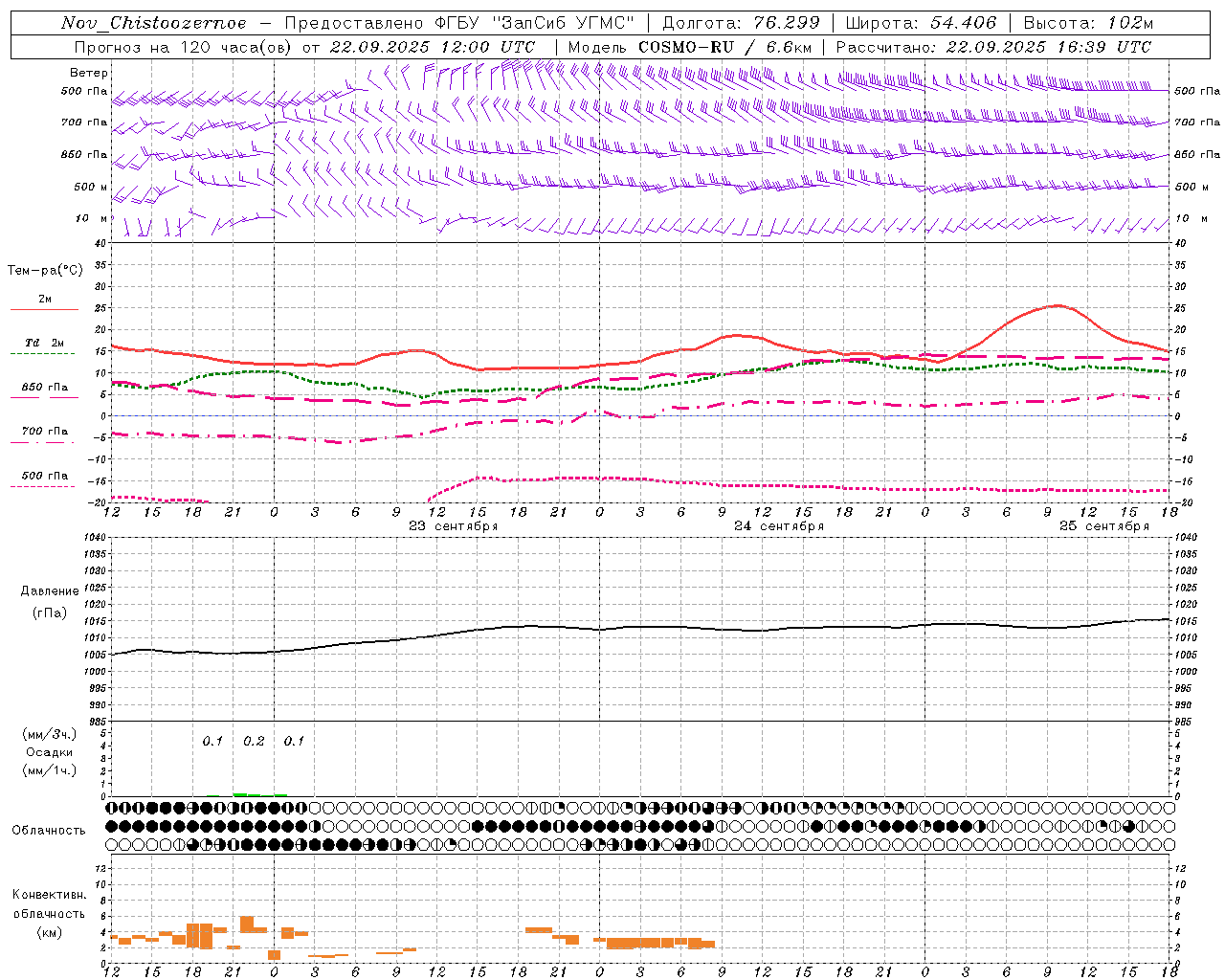Click the 700 гПа temperature legend entry

[44, 432]
